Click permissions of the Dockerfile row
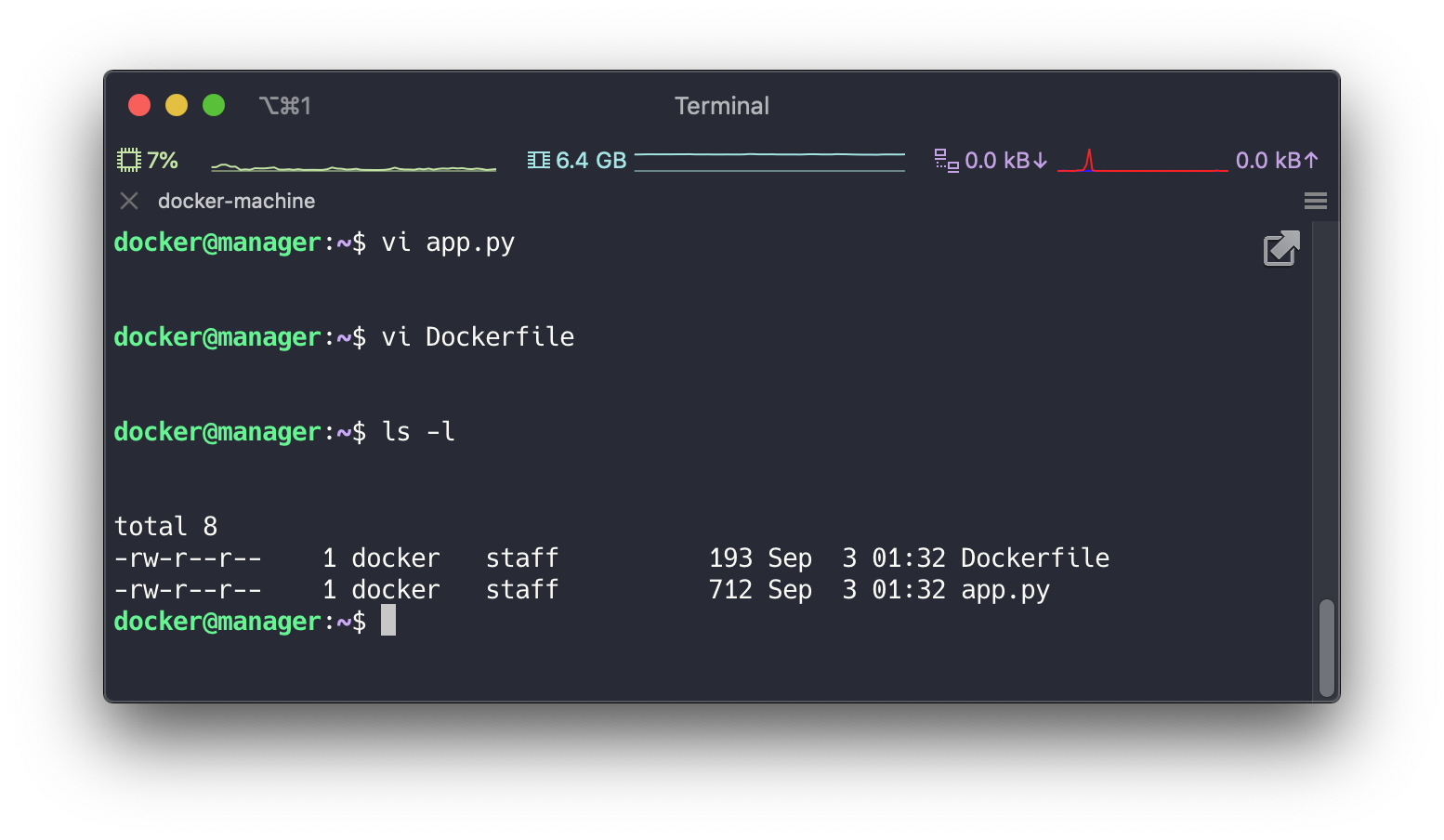Screen dimensions: 1444x840 [x=188, y=558]
